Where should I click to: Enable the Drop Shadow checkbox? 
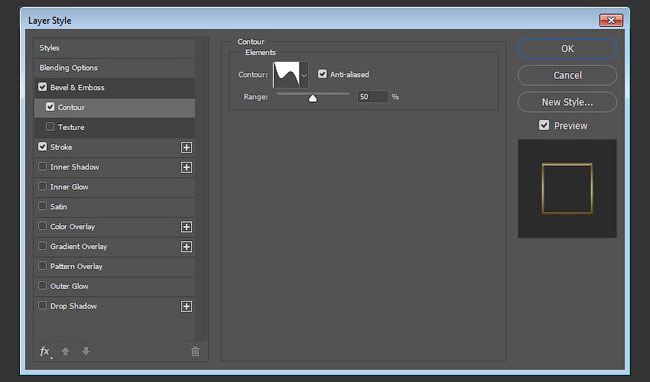tap(42, 306)
